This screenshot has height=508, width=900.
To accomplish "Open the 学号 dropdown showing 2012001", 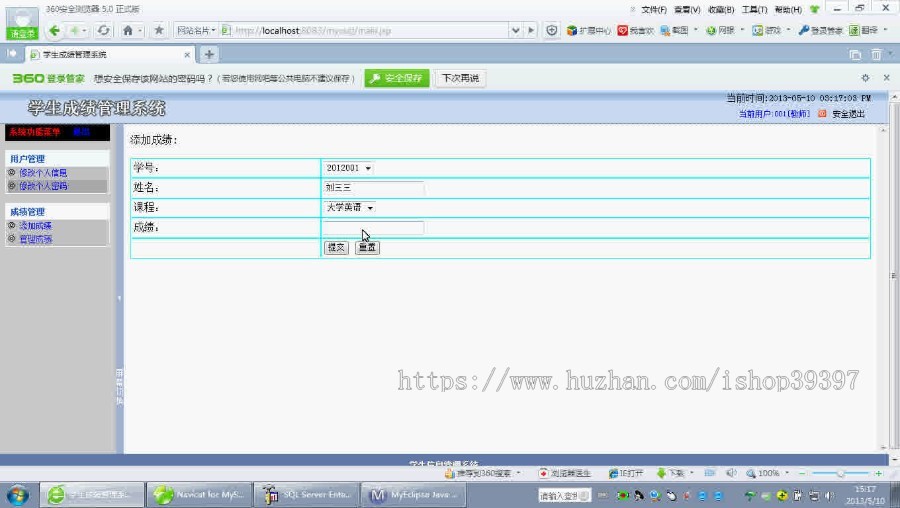I will [x=349, y=168].
